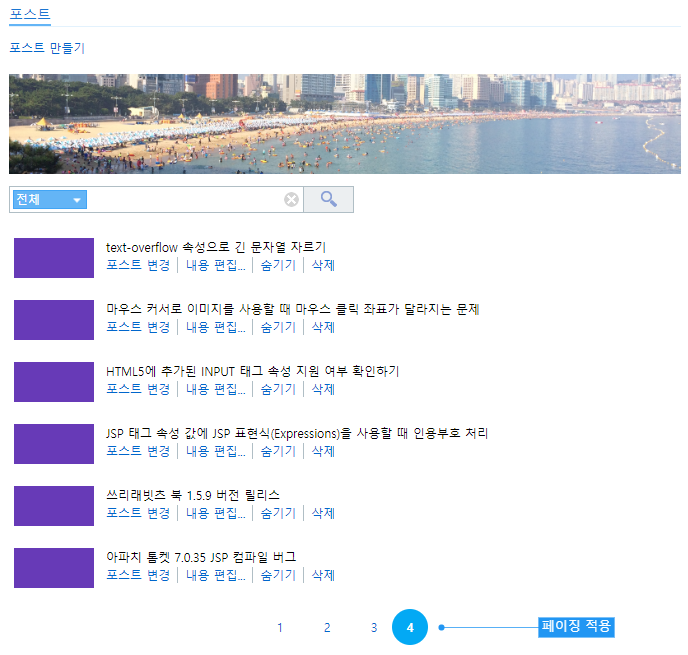
Task: Click the beach banner image
Action: click(345, 124)
